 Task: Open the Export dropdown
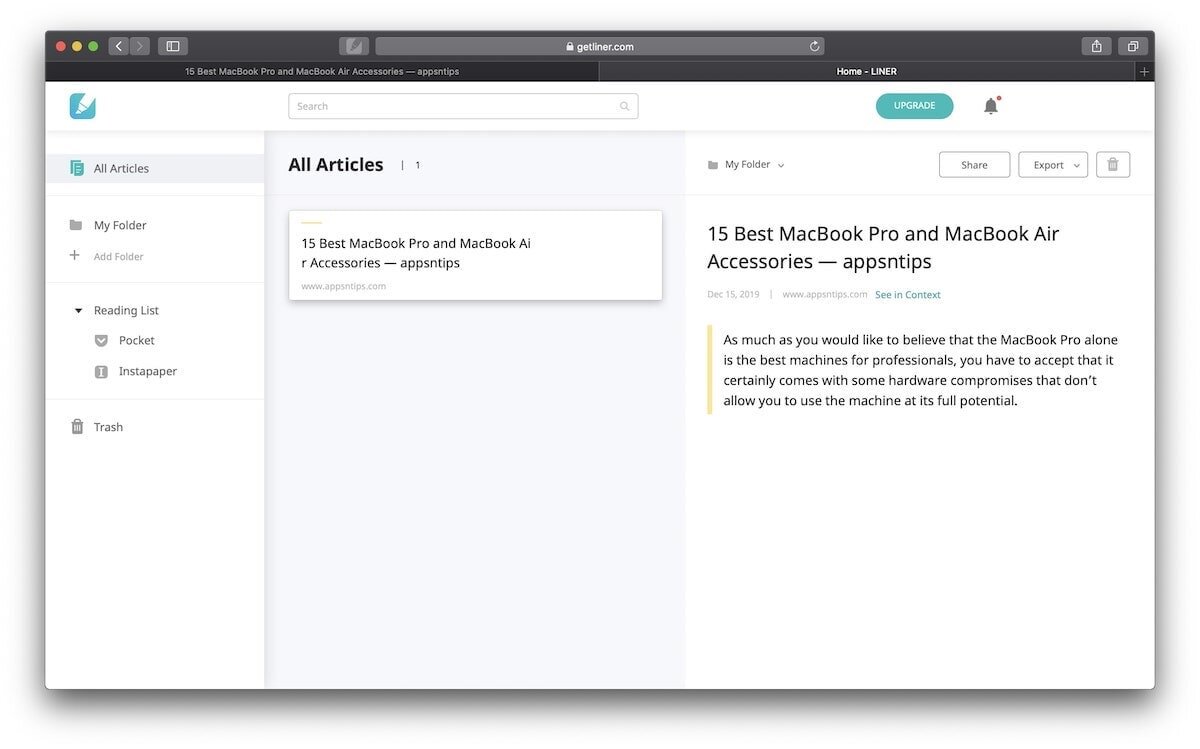(1052, 164)
